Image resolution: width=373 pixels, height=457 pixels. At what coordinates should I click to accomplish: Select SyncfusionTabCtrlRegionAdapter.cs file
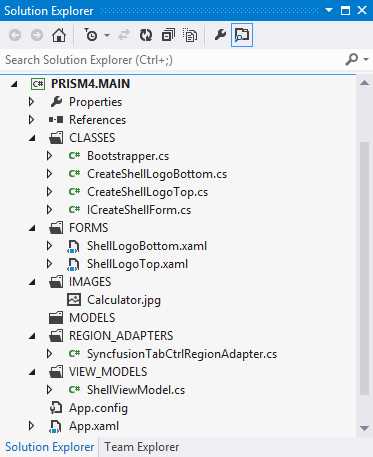(182, 354)
